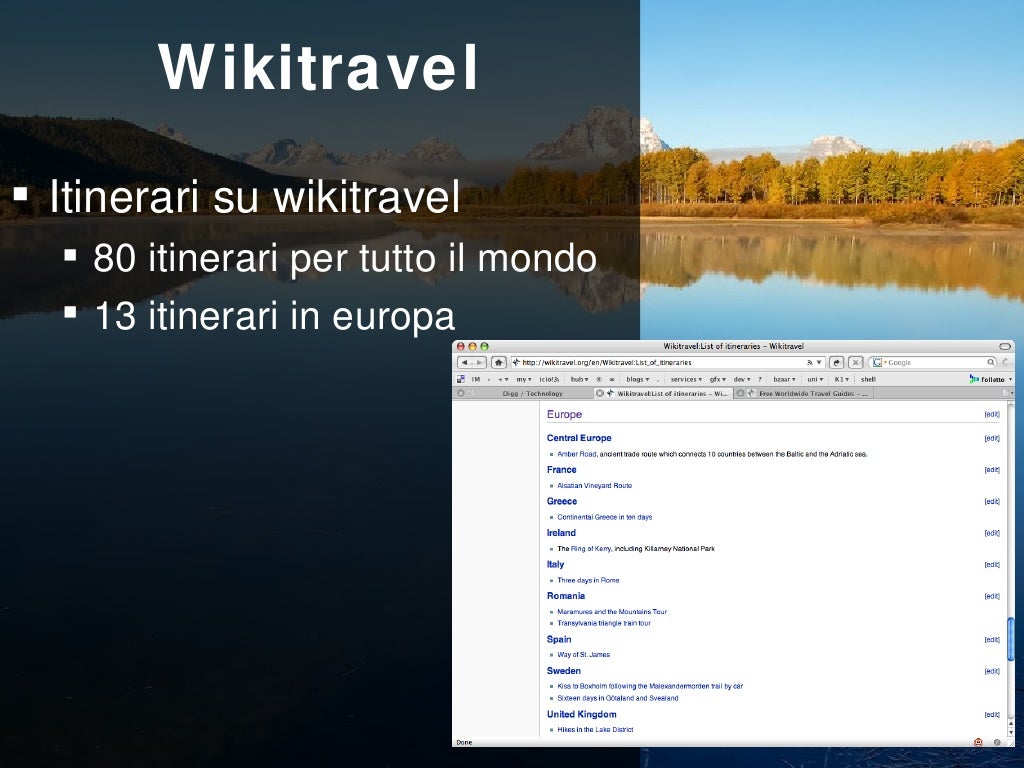Screen dimensions: 1024x768
Task: Switch to the Free Worldwide Travel Guides tab
Action: coord(803,393)
